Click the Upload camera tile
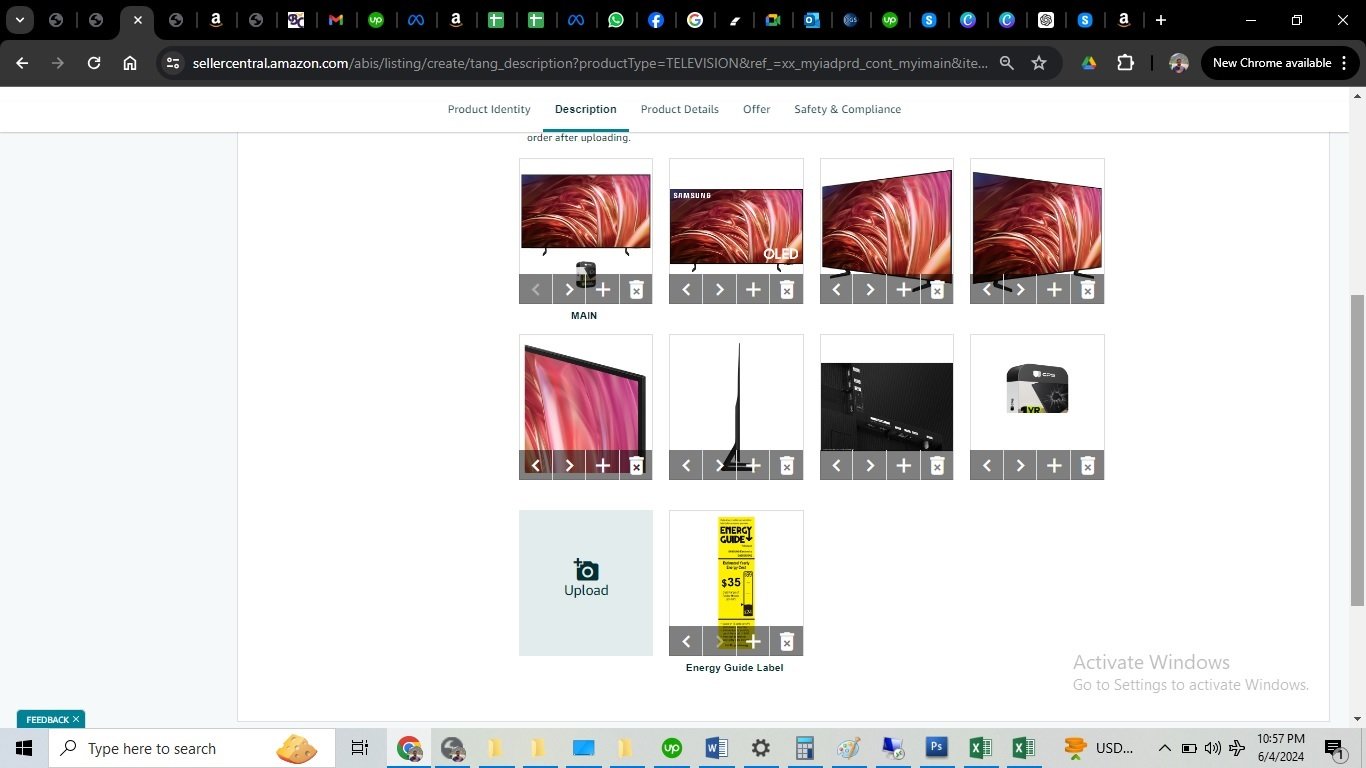Image resolution: width=1366 pixels, height=768 pixels. tap(586, 582)
